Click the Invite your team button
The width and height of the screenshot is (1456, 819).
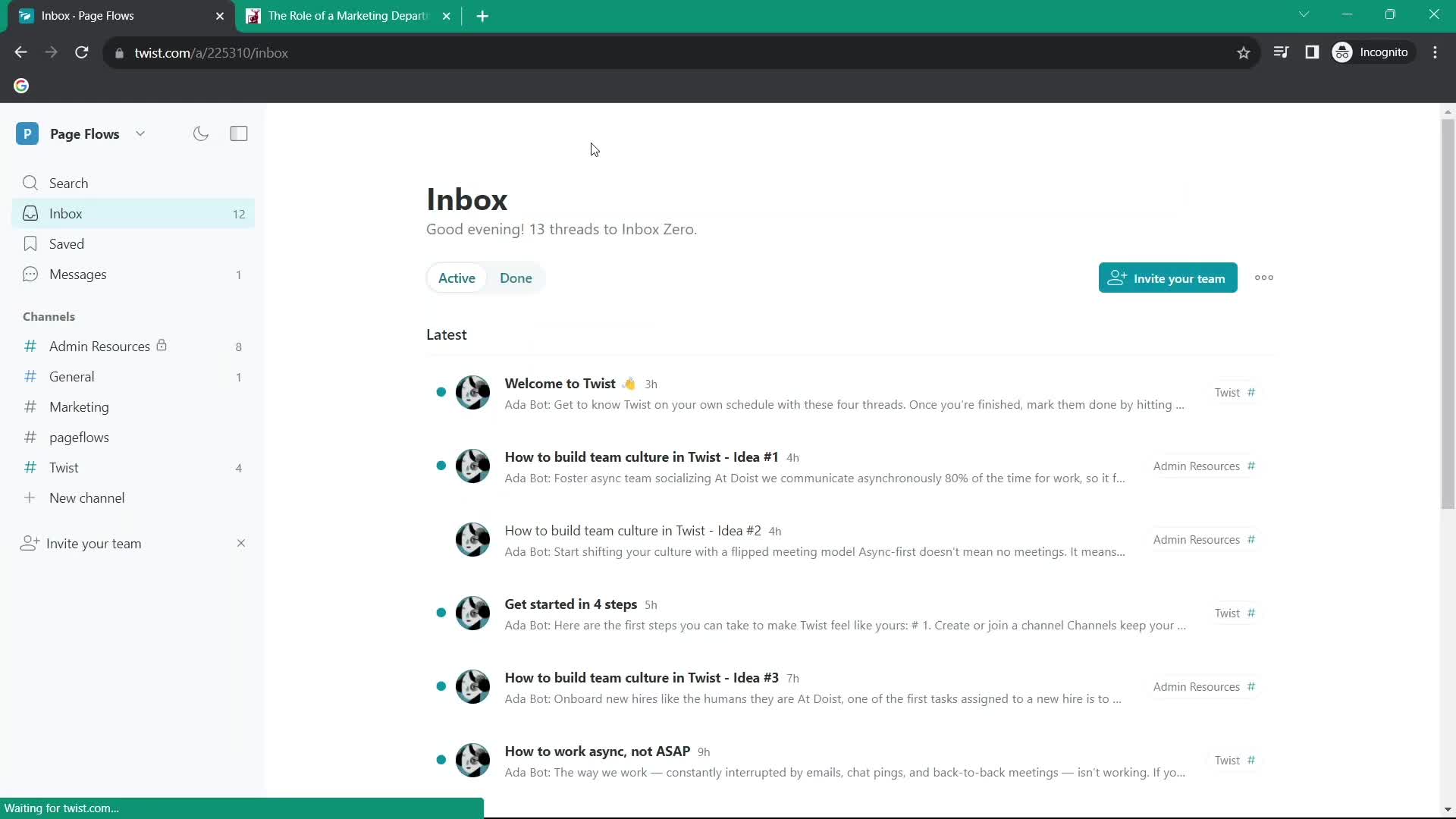[1167, 278]
